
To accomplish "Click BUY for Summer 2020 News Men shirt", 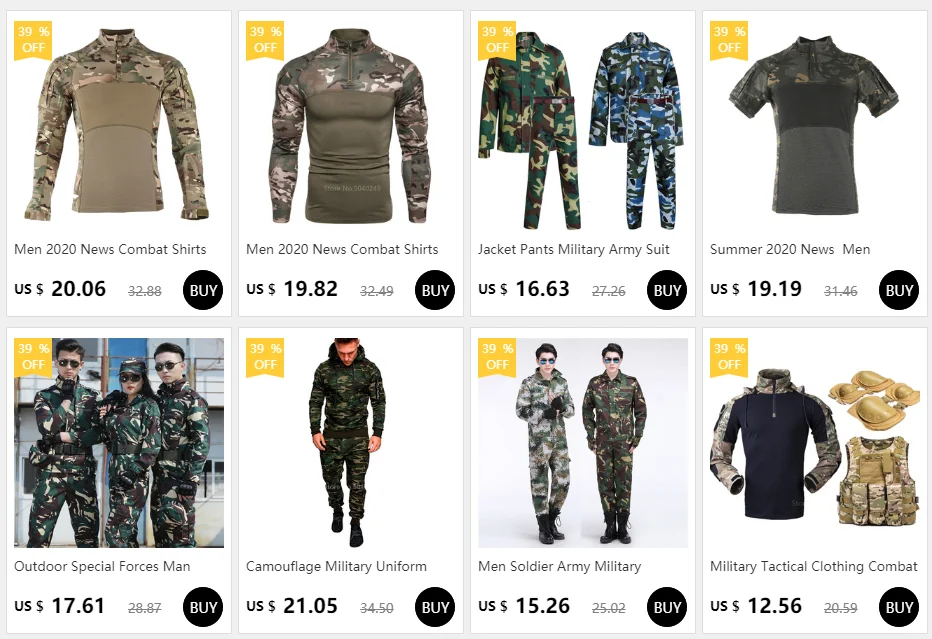I will [x=898, y=290].
